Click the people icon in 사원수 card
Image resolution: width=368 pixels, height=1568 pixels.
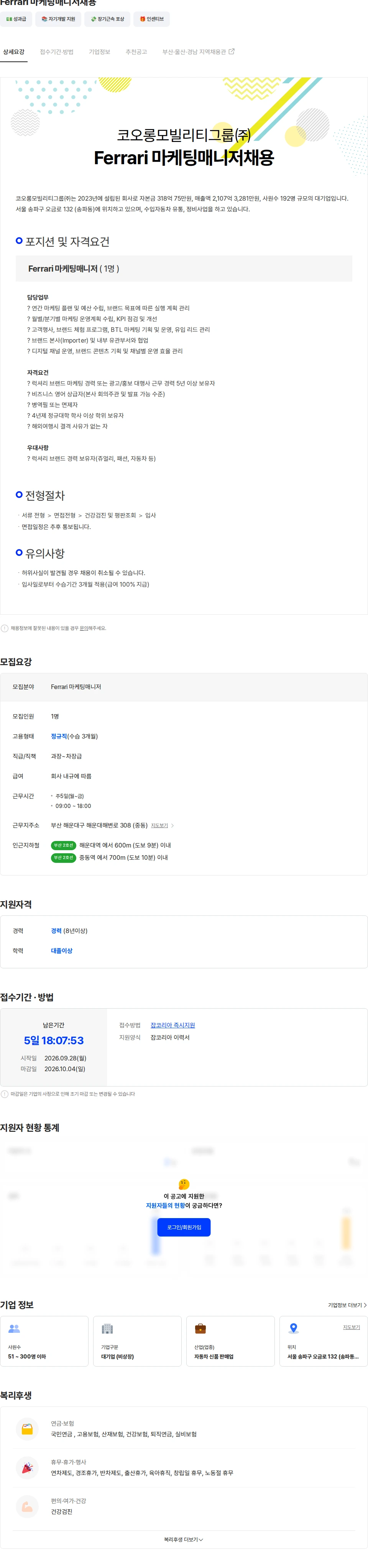[x=14, y=1329]
